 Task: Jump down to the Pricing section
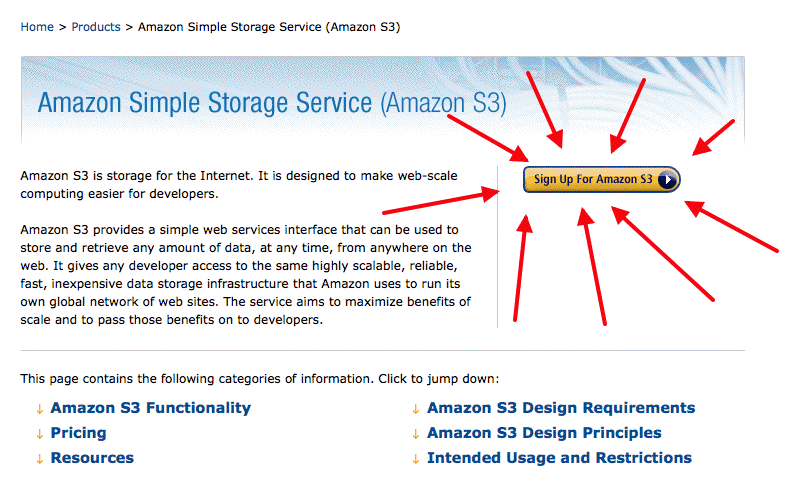tap(78, 433)
